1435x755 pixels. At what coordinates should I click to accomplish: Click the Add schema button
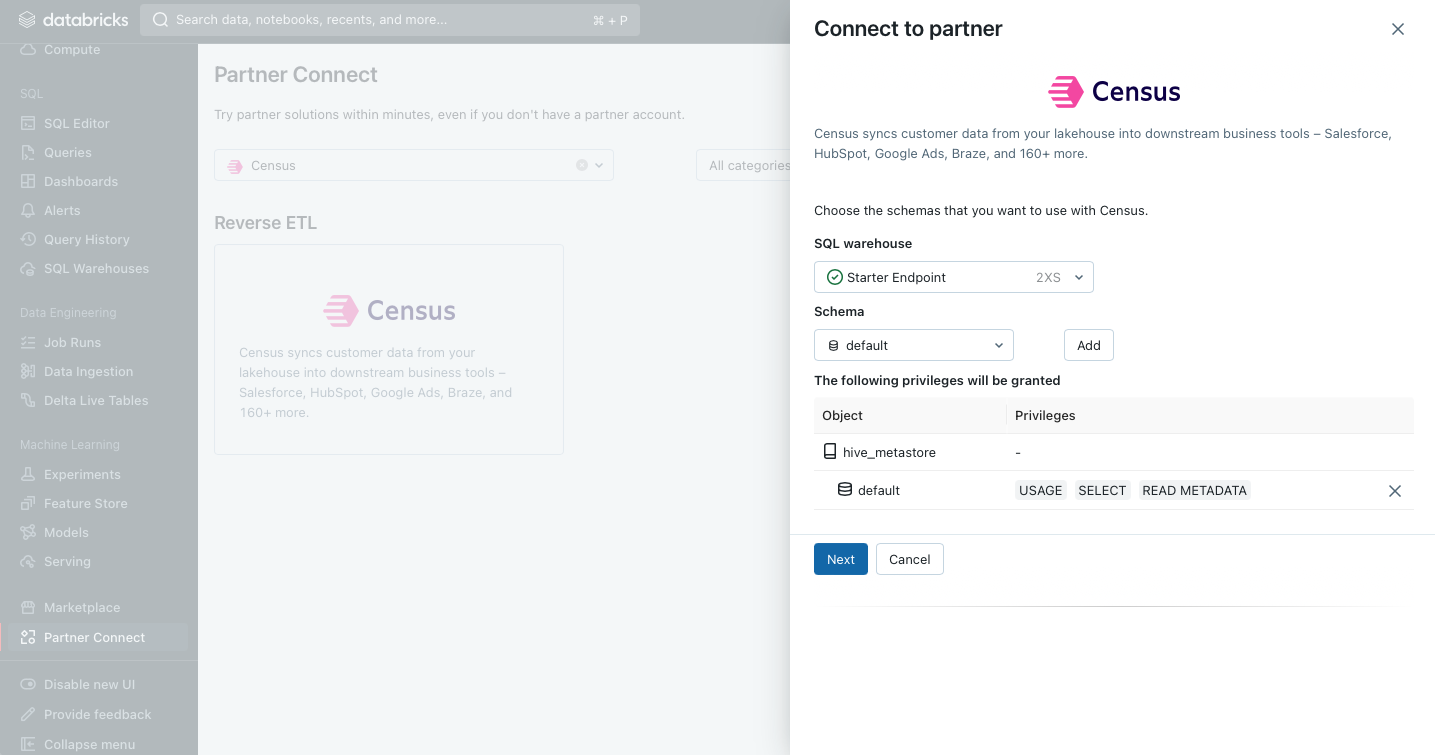point(1089,345)
